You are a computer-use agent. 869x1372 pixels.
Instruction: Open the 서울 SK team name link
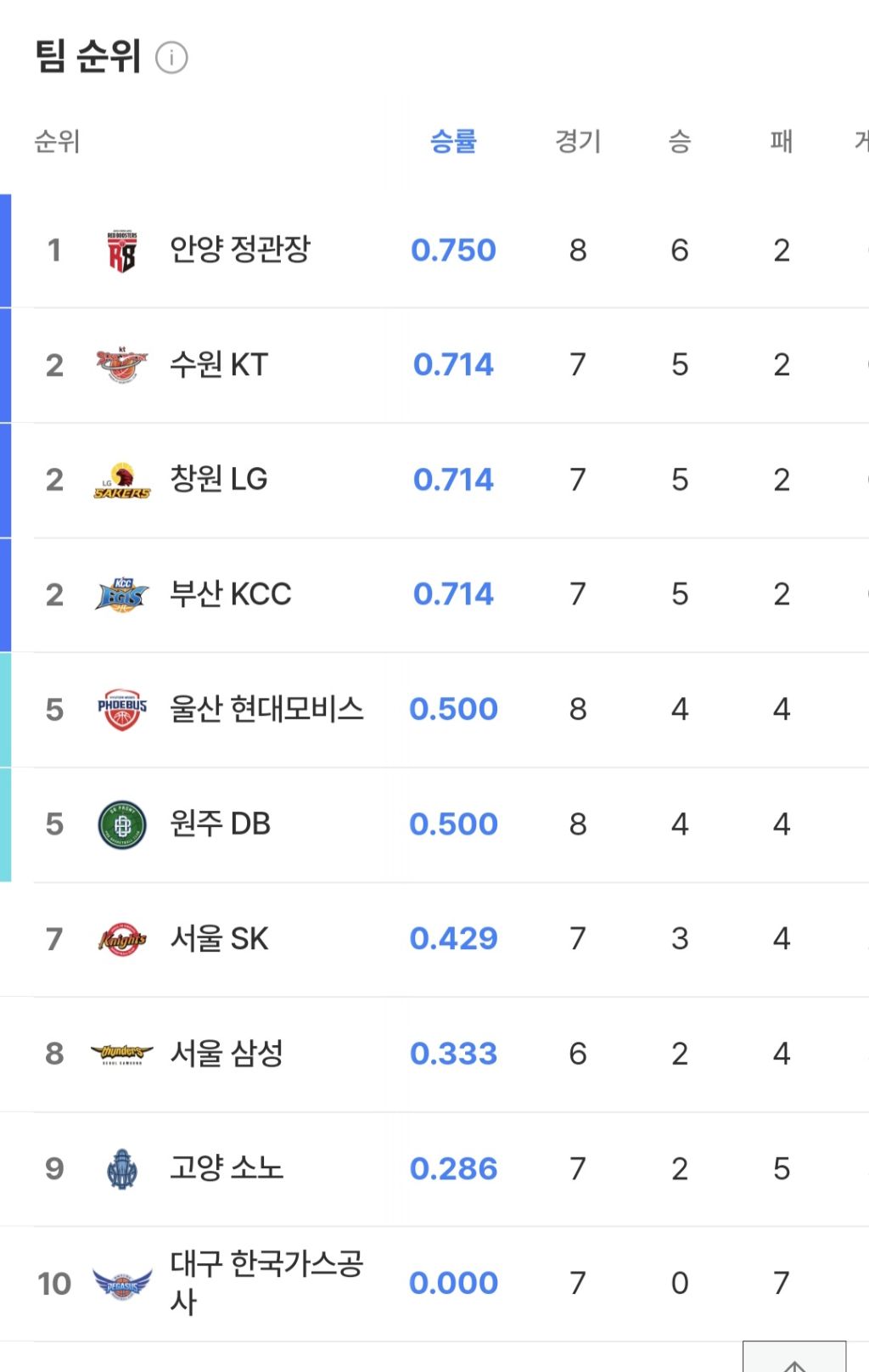point(219,939)
